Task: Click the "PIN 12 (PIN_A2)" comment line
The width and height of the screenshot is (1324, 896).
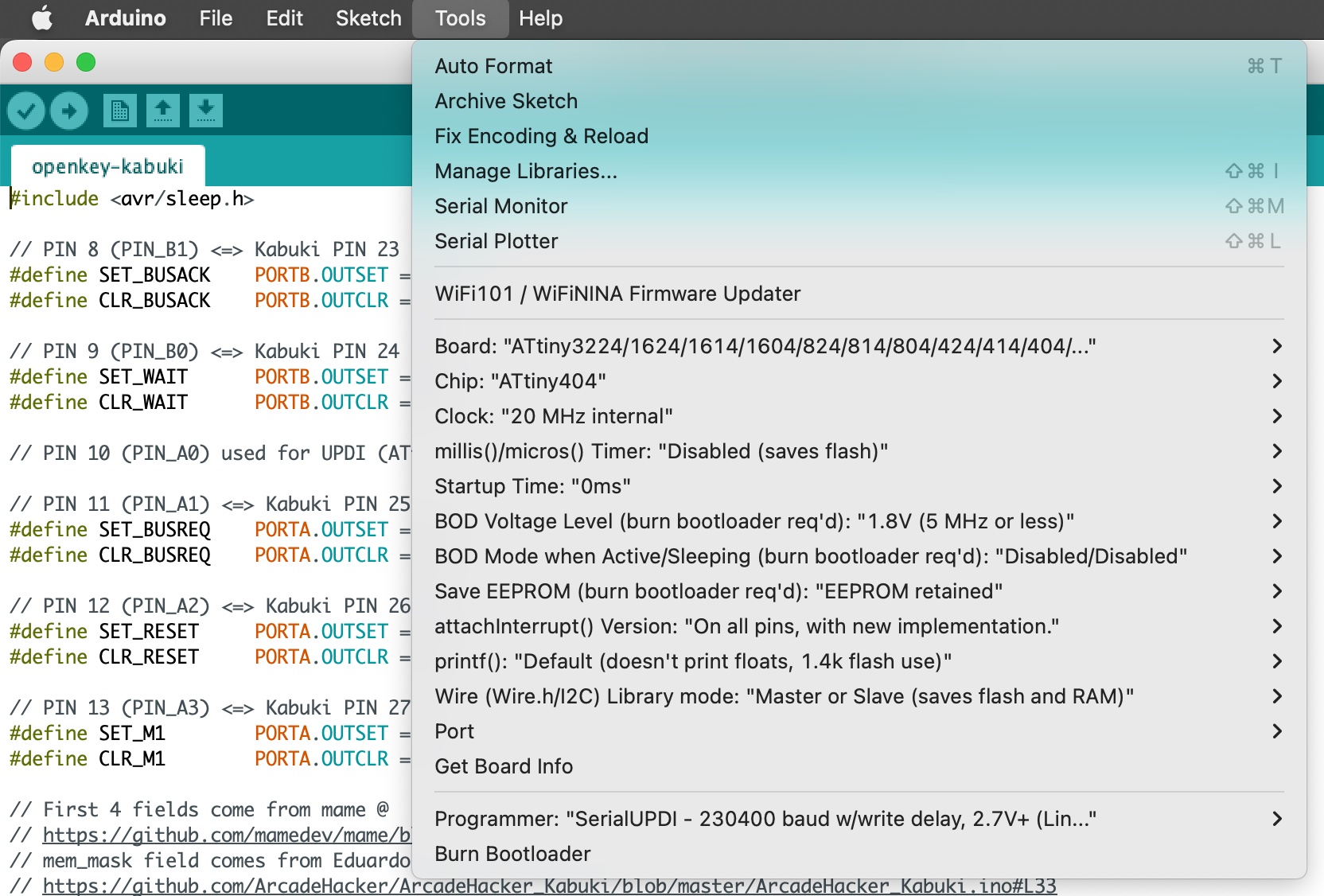Action: pos(210,606)
